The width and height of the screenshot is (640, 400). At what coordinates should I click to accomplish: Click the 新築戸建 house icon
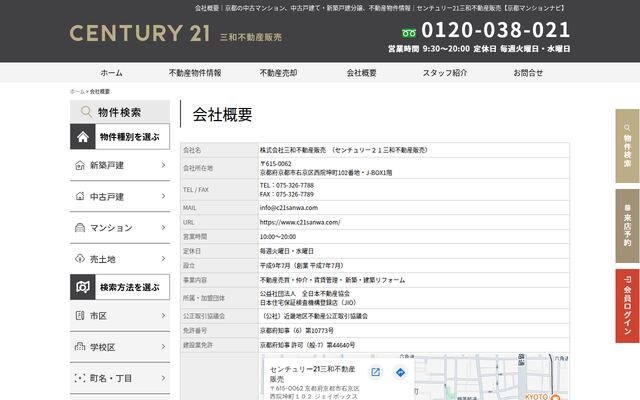pos(80,165)
